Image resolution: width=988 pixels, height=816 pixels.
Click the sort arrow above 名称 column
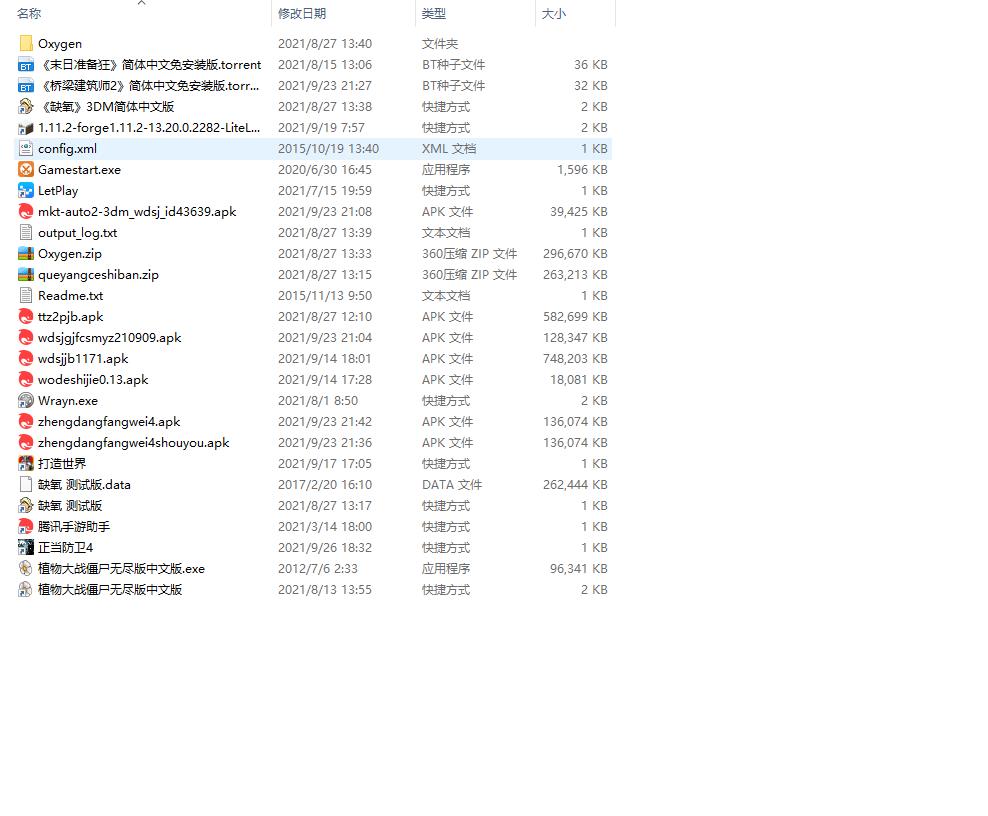tap(142, 3)
